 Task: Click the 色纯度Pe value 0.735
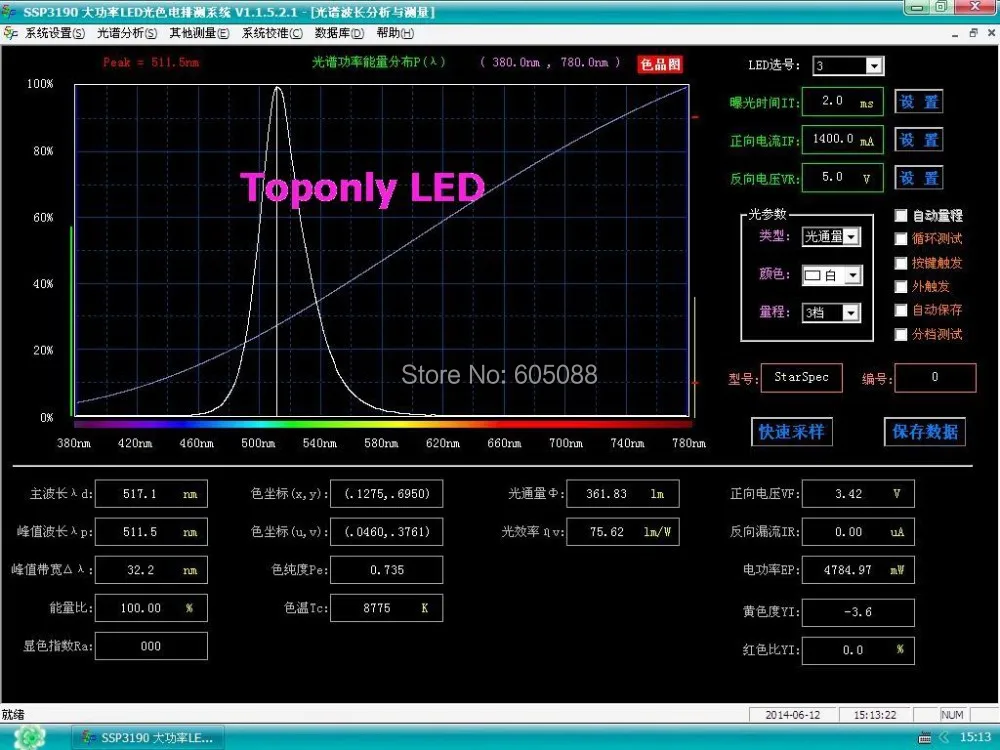tap(386, 570)
